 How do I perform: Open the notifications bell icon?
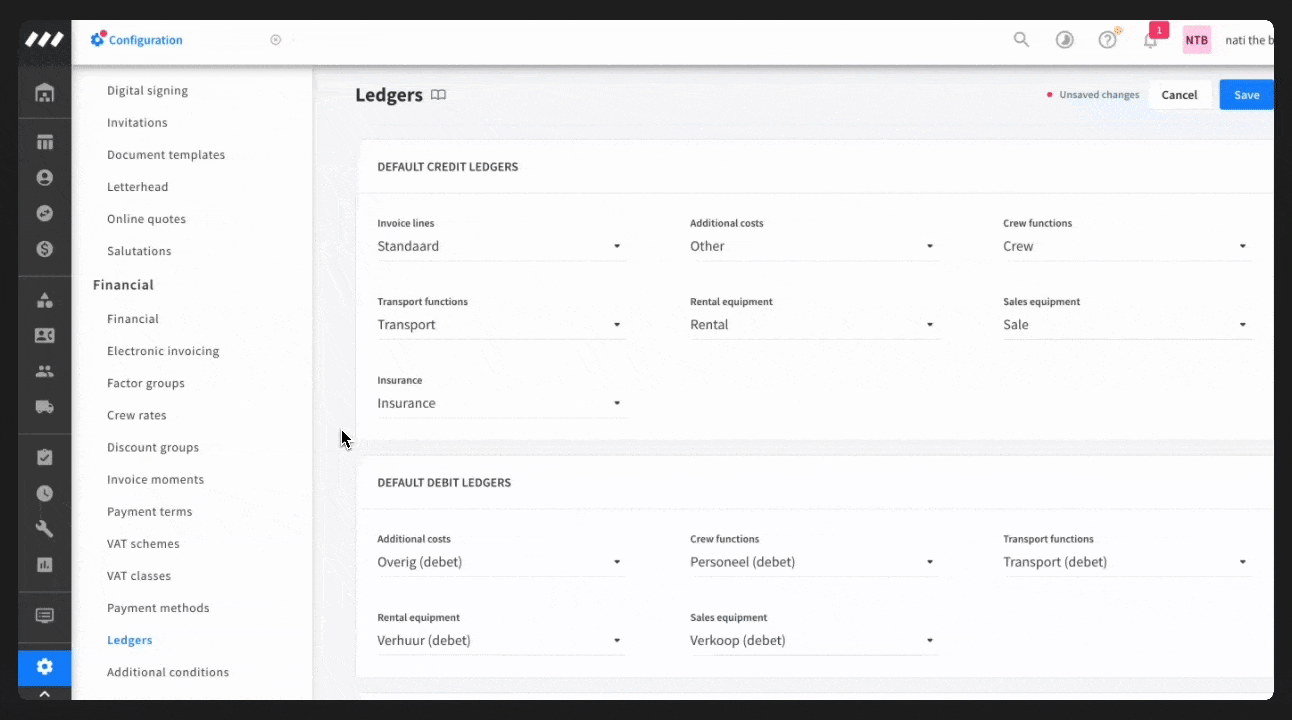point(1150,41)
